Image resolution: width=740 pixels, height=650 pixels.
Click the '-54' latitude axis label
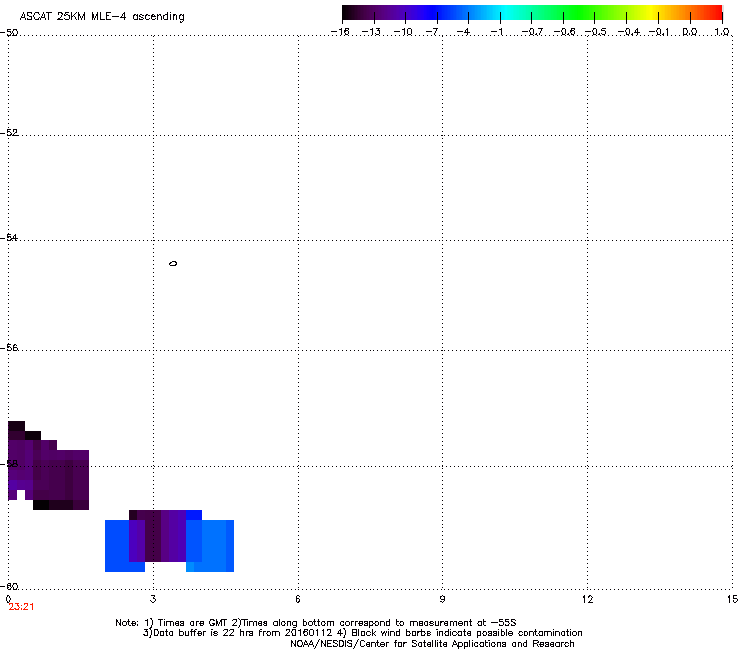click(9, 238)
